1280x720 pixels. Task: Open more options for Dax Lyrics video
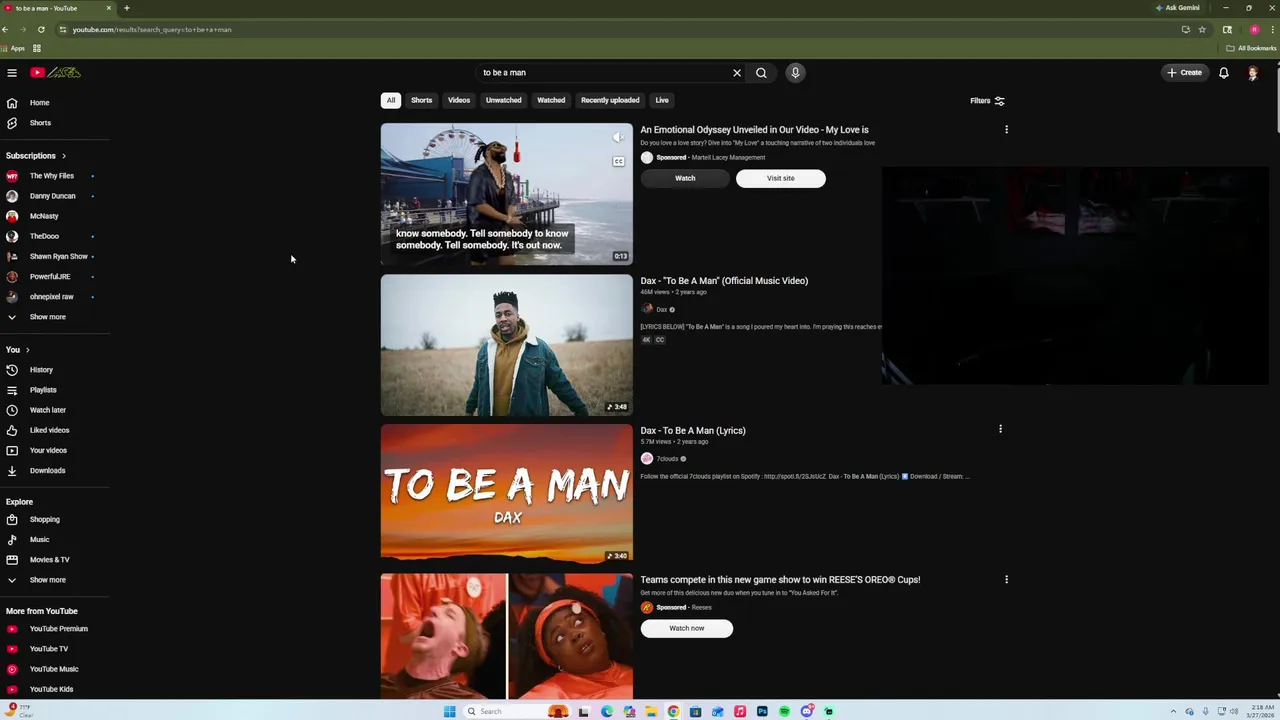[1000, 429]
